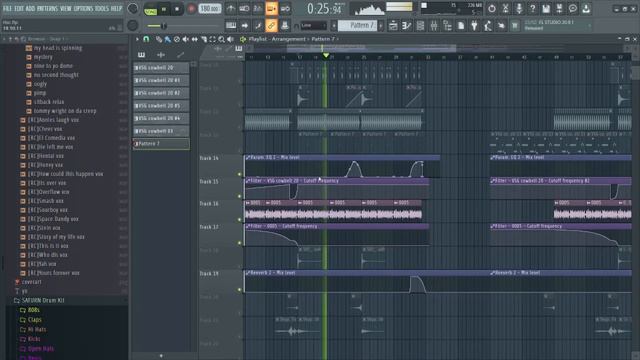Toggle the Browser view icon
The width and height of the screenshot is (640, 360).
click(x=447, y=26)
